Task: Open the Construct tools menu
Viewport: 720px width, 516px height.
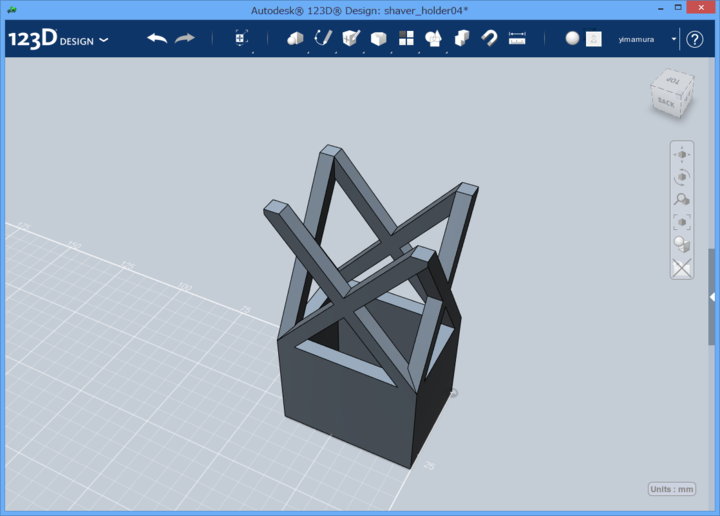Action: [x=351, y=39]
